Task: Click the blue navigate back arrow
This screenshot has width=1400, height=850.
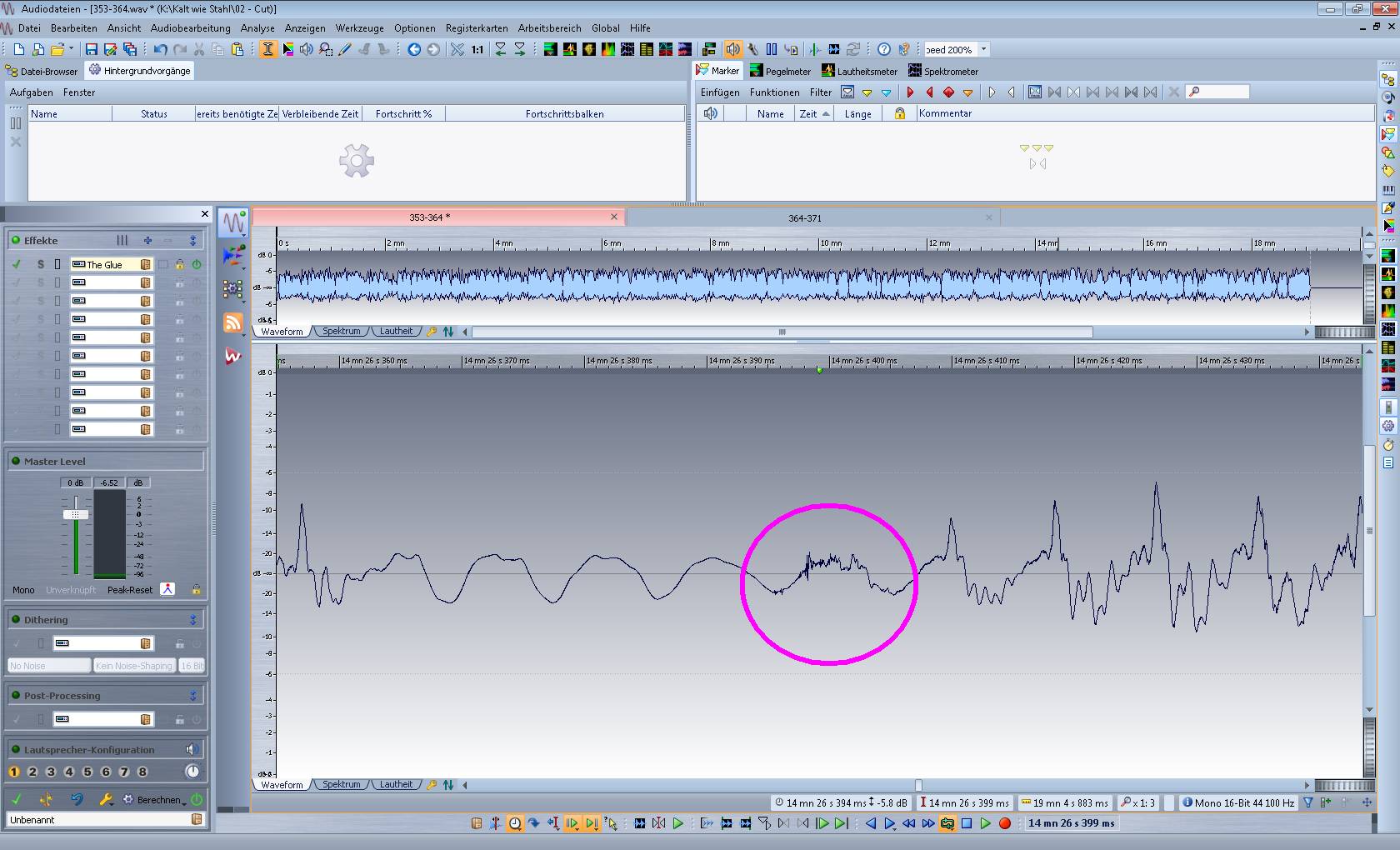Action: tap(414, 50)
